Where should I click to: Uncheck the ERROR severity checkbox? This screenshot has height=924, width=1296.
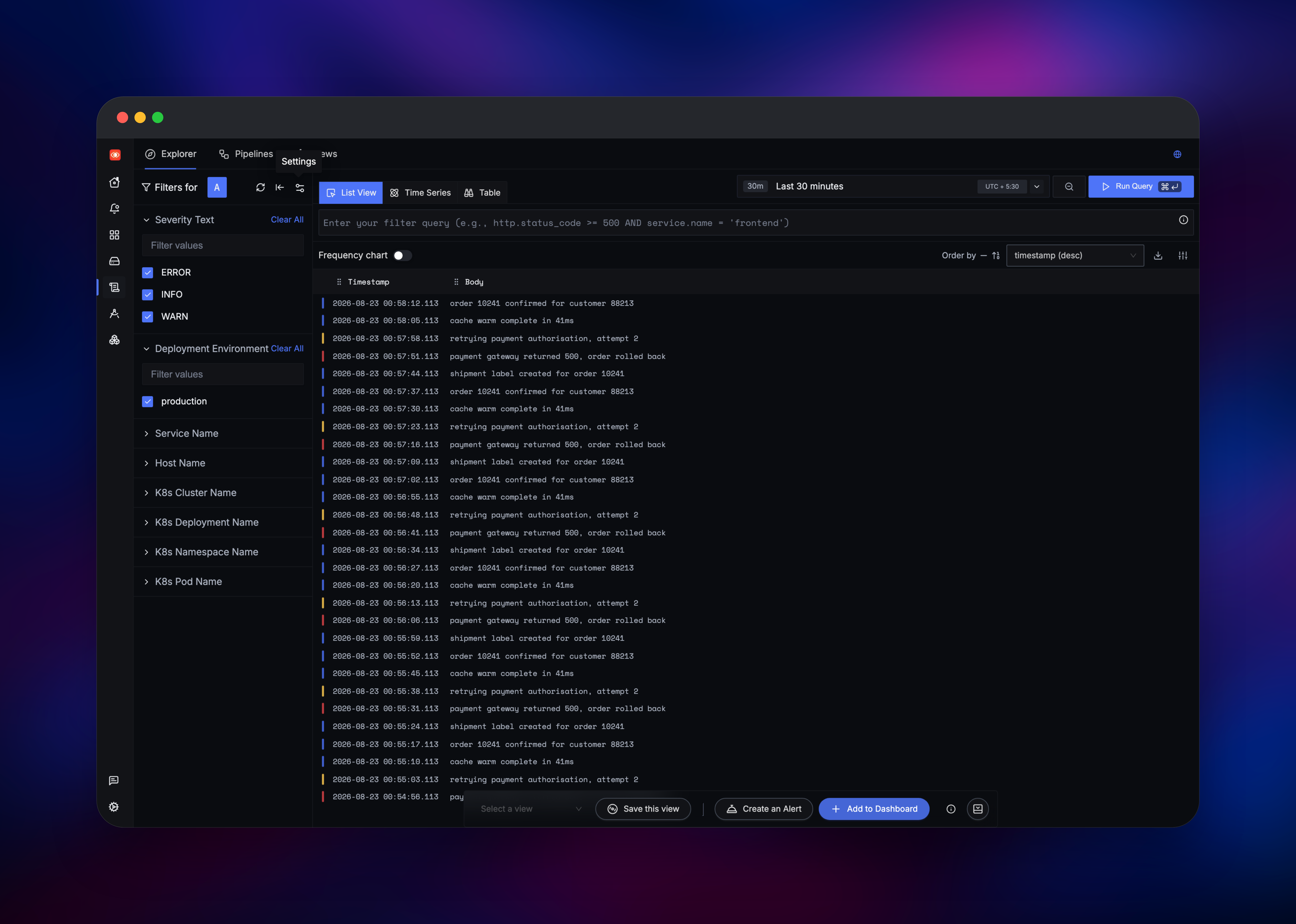[x=147, y=273]
